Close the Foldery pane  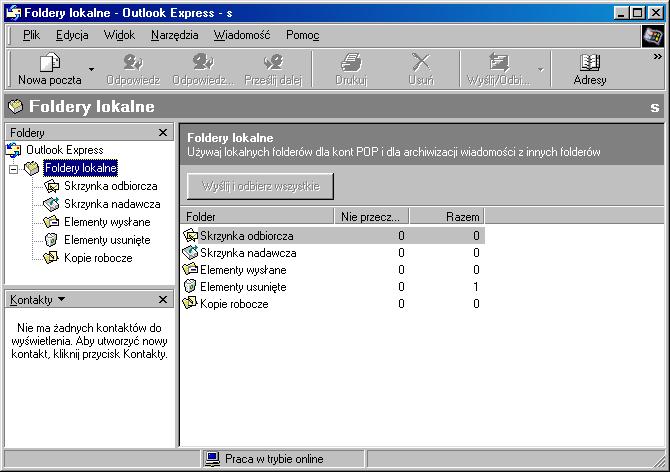163,133
